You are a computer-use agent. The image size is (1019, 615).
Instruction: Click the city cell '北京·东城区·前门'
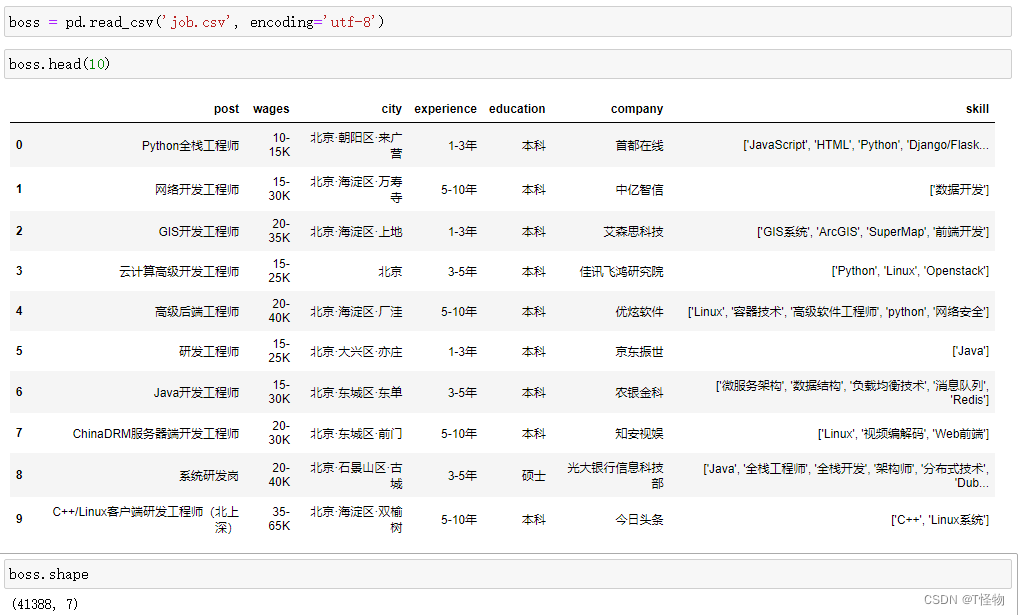pyautogui.click(x=356, y=434)
